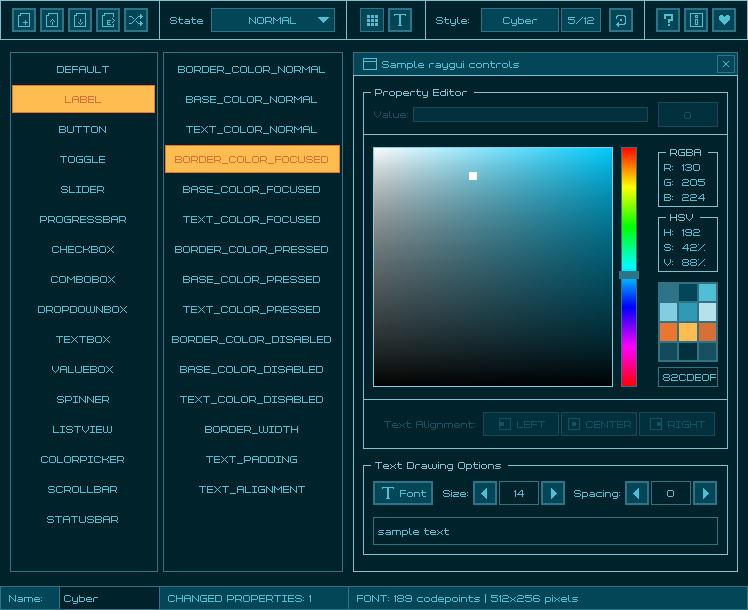Open the Cyber style combo box
Viewport: 748px width, 610px height.
[519, 20]
